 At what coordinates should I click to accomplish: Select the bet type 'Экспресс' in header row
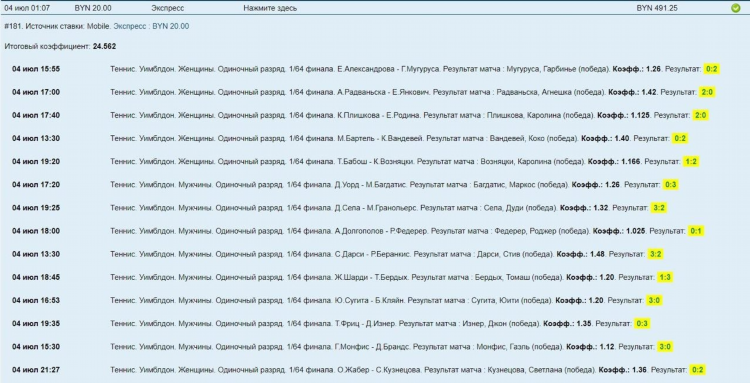(167, 8)
